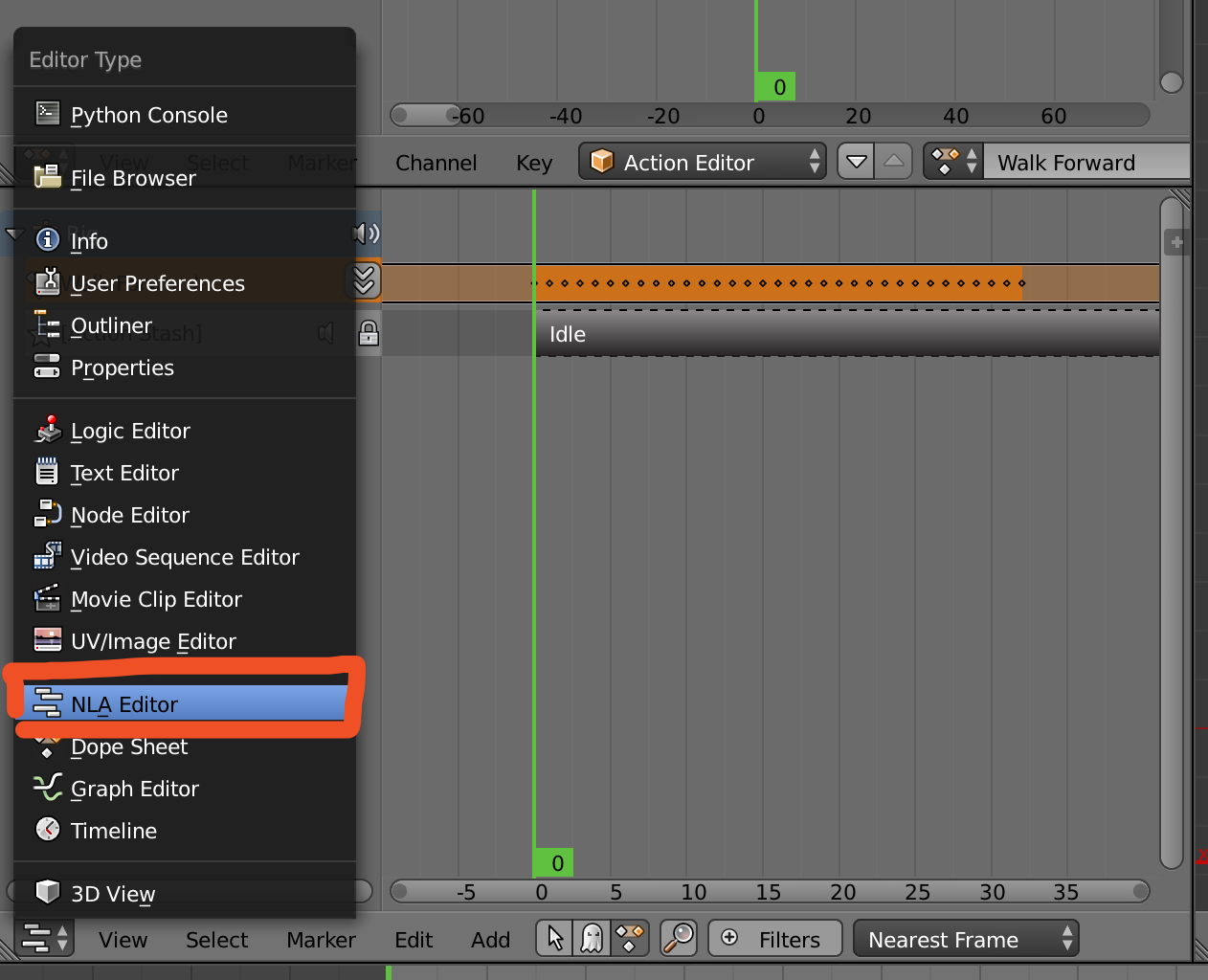Select the NLA Editor type

(x=124, y=703)
